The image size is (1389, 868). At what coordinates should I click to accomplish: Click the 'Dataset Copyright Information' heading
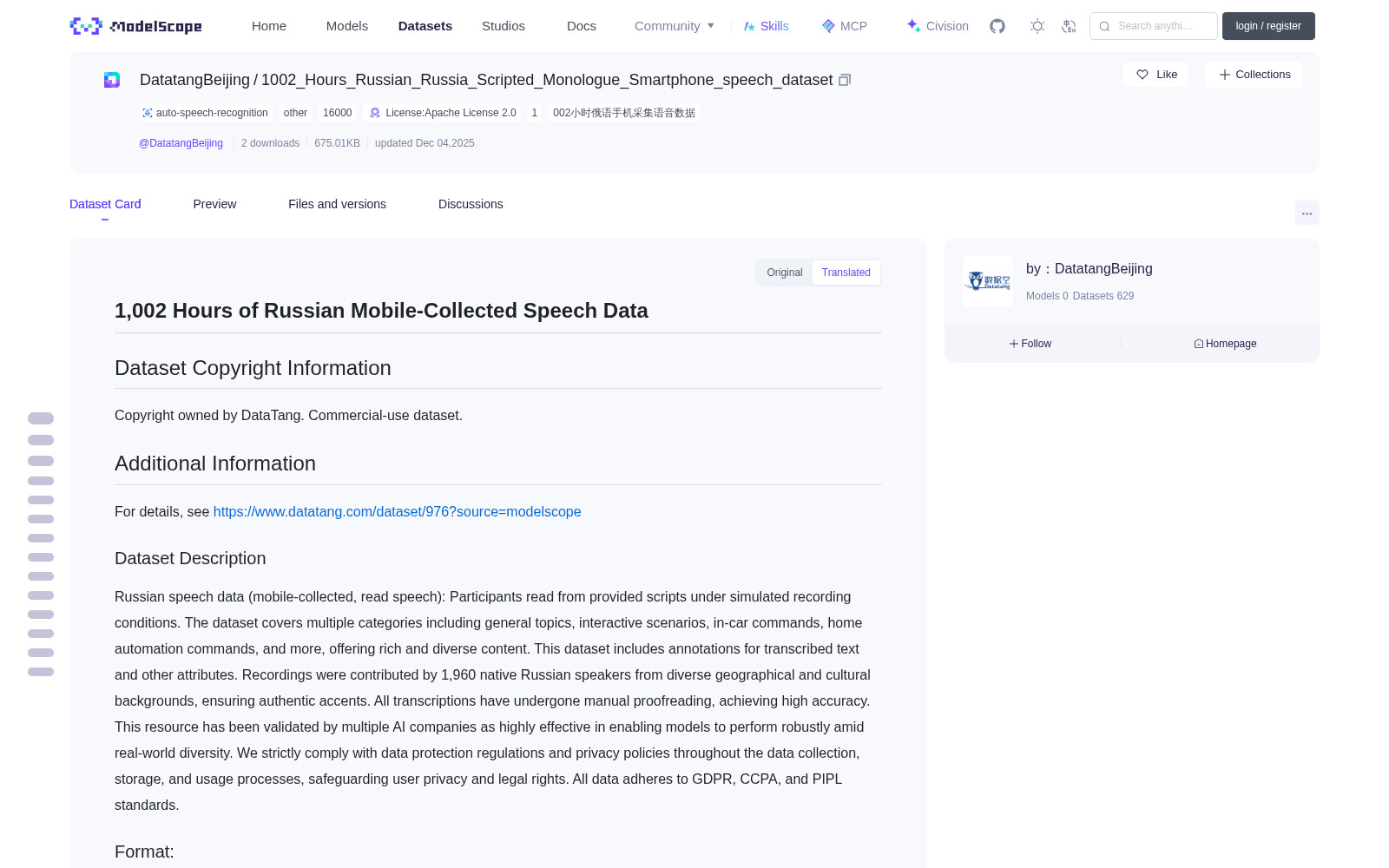point(253,368)
